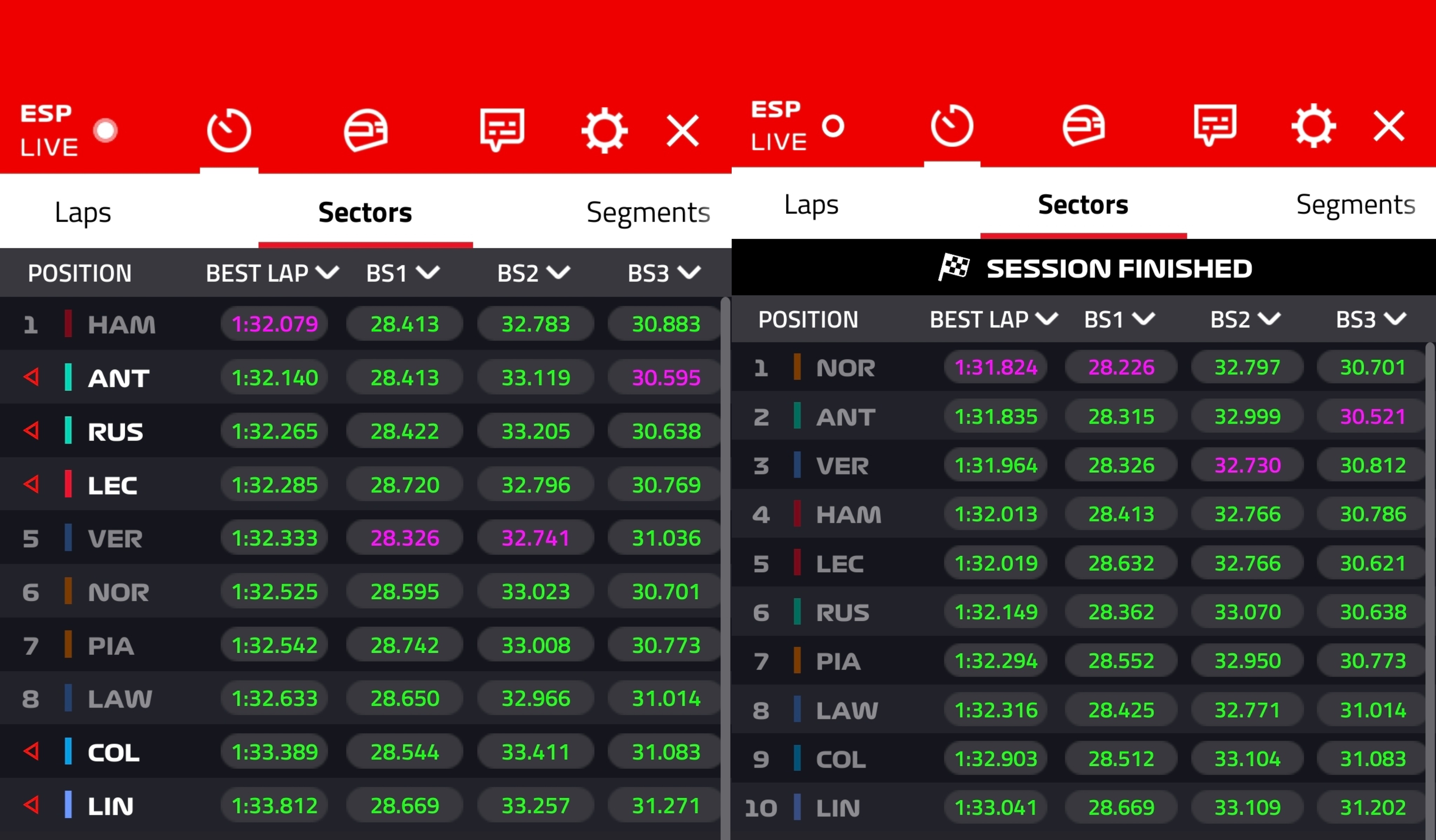
Task: Click the red arrow beside LEC in left panel
Action: click(31, 485)
